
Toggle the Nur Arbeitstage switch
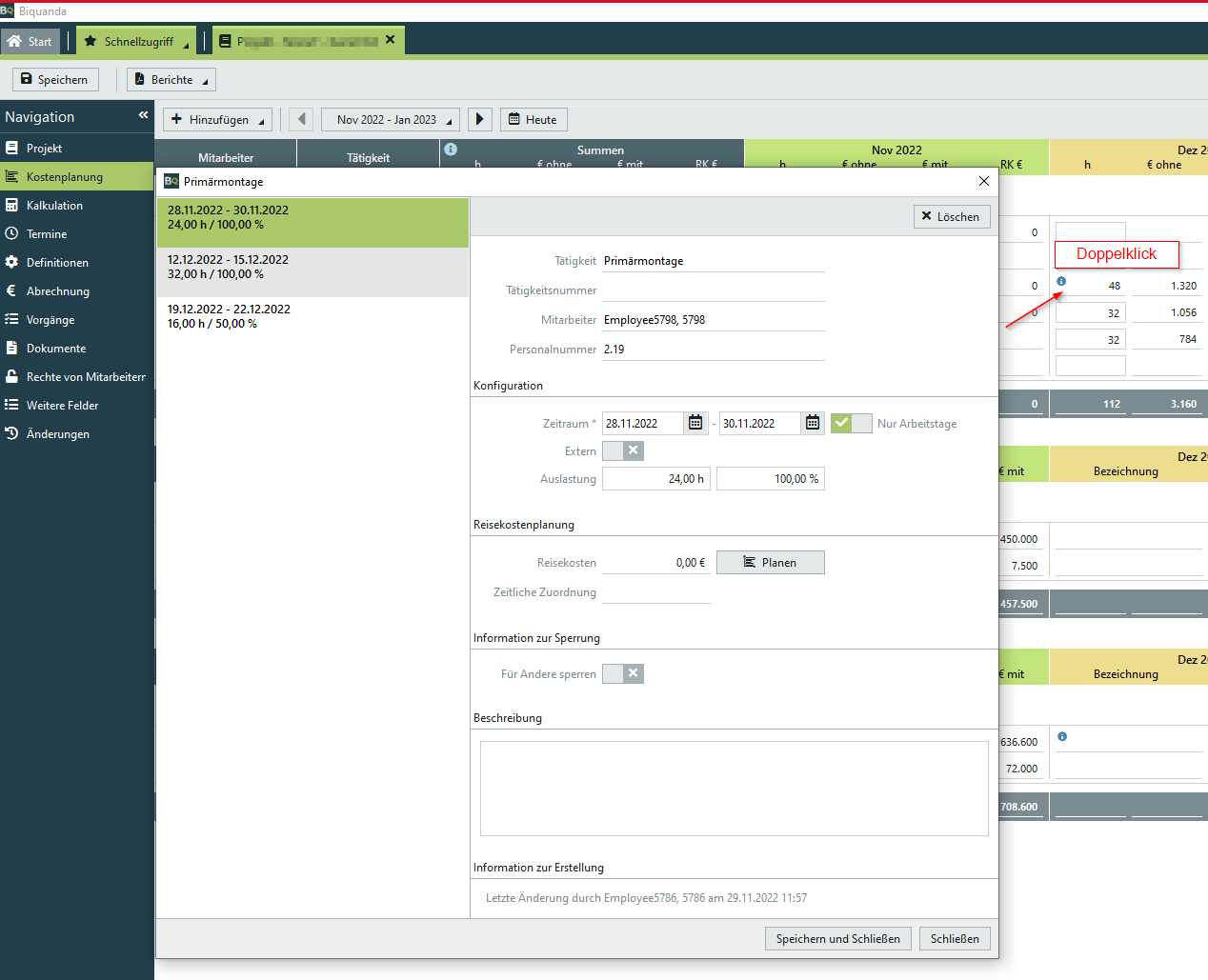pos(851,423)
